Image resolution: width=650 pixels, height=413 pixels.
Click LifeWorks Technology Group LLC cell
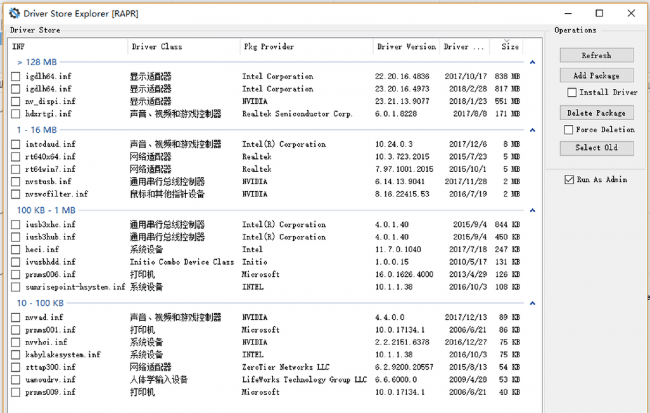(305, 380)
